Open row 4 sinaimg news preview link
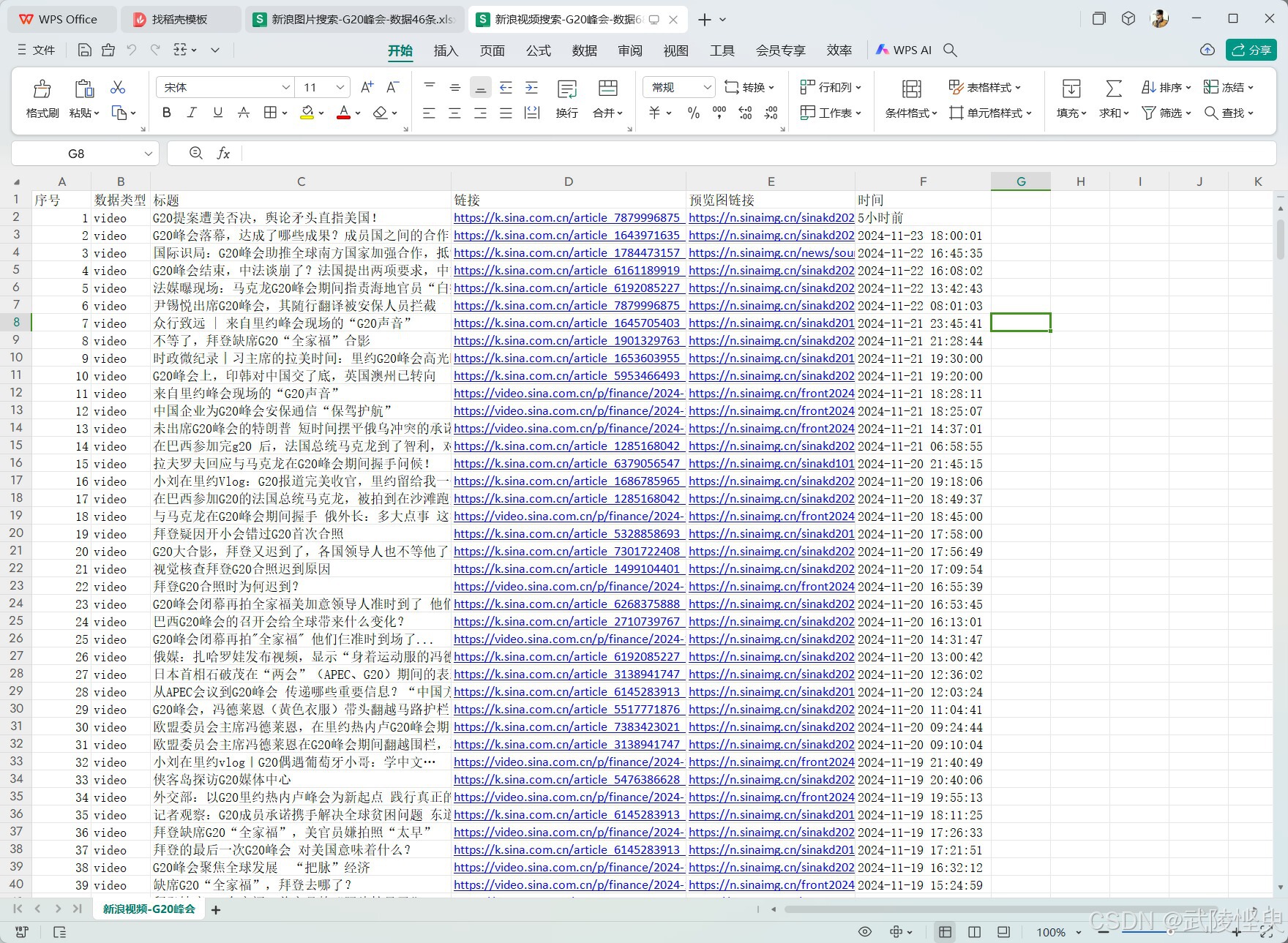 771,253
